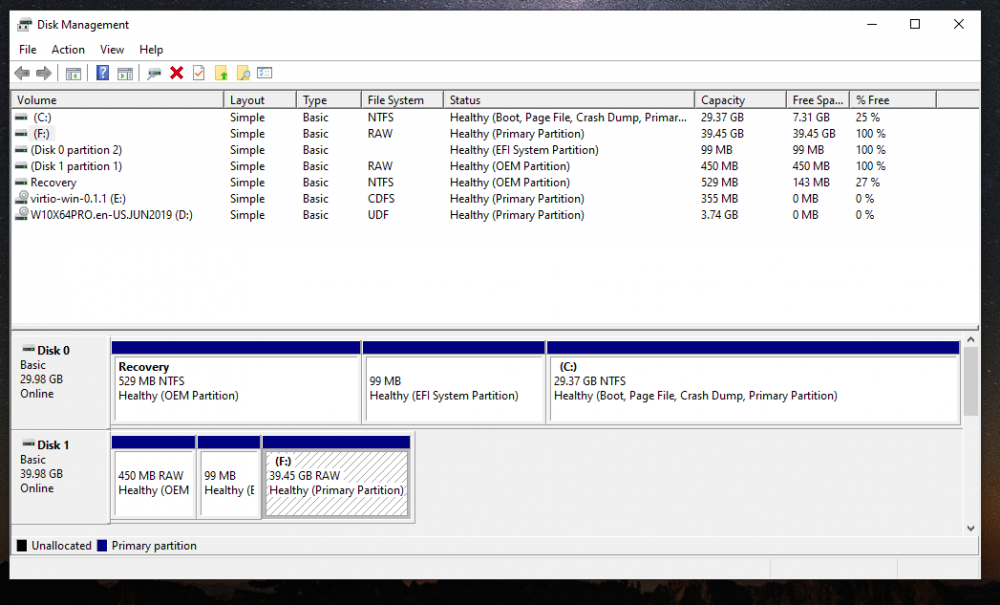Select Disk 1's 99 MB partition block

229,477
